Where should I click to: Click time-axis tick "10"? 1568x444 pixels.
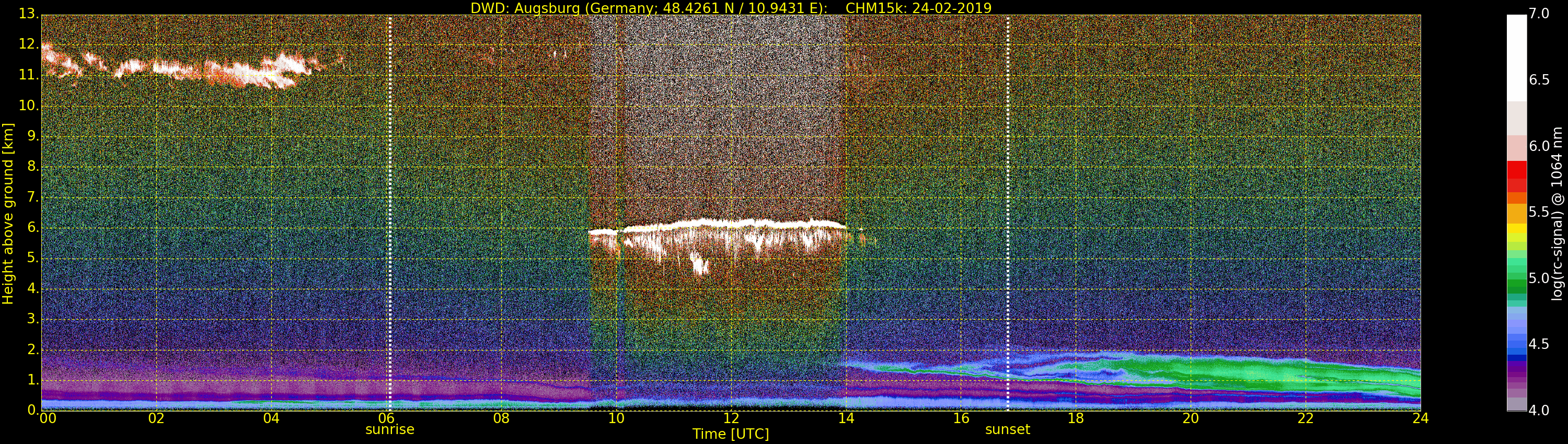coord(617,418)
